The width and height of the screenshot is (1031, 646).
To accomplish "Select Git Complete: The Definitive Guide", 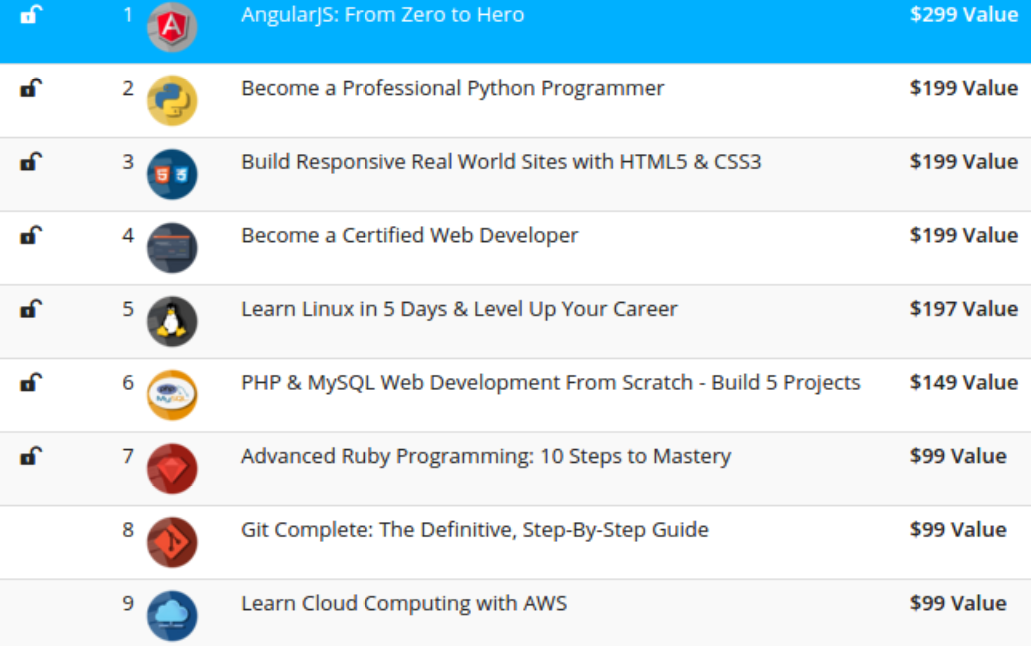I will point(474,530).
